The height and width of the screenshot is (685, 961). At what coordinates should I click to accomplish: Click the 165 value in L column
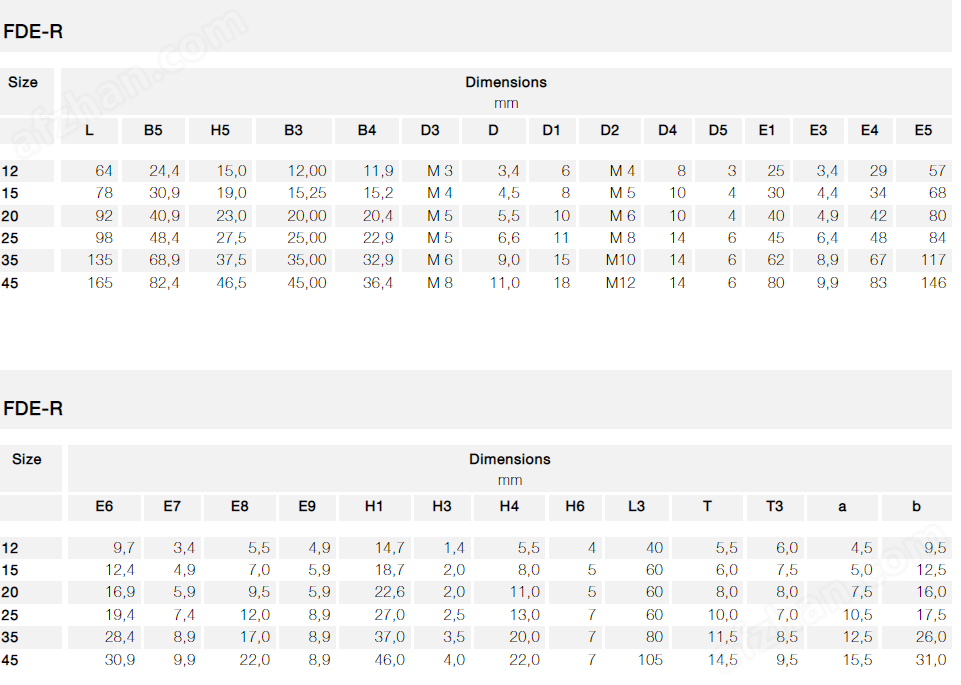[100, 283]
